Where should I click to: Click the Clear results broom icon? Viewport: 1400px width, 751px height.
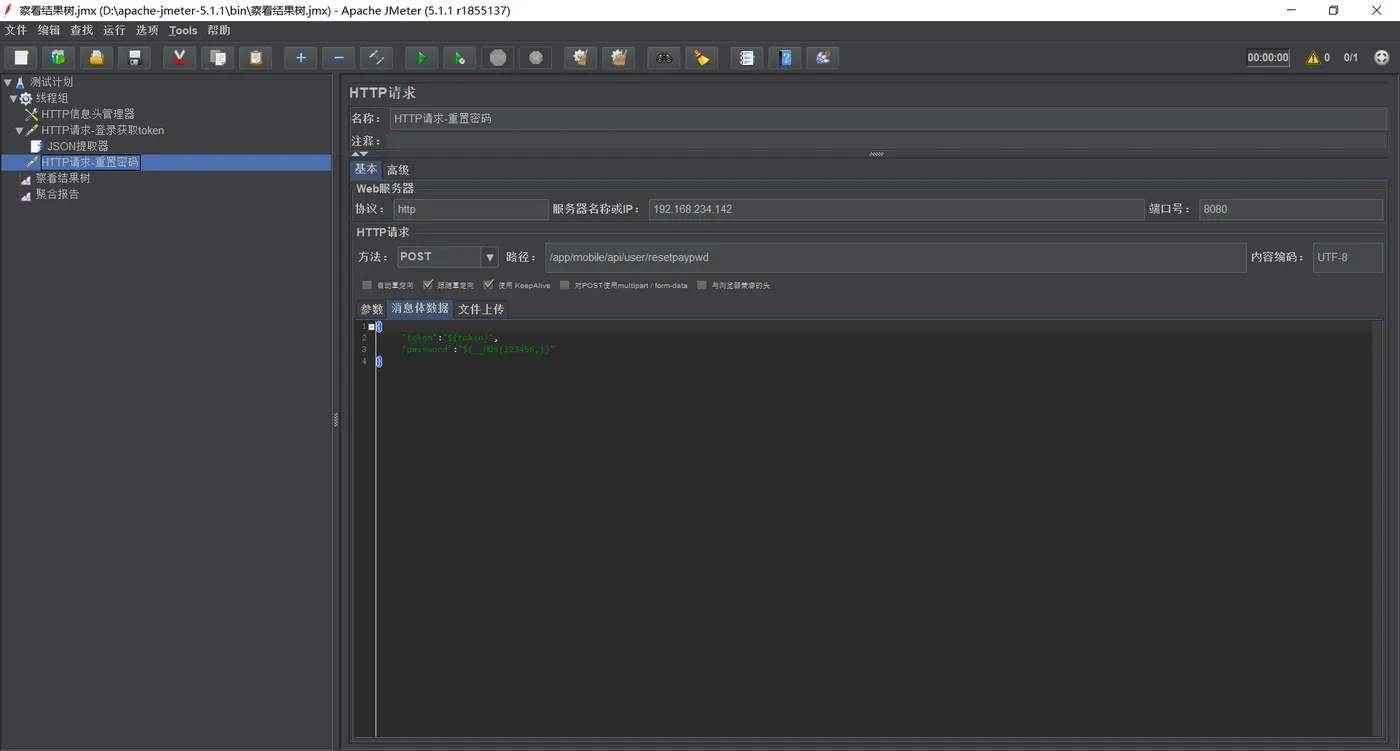tap(580, 58)
